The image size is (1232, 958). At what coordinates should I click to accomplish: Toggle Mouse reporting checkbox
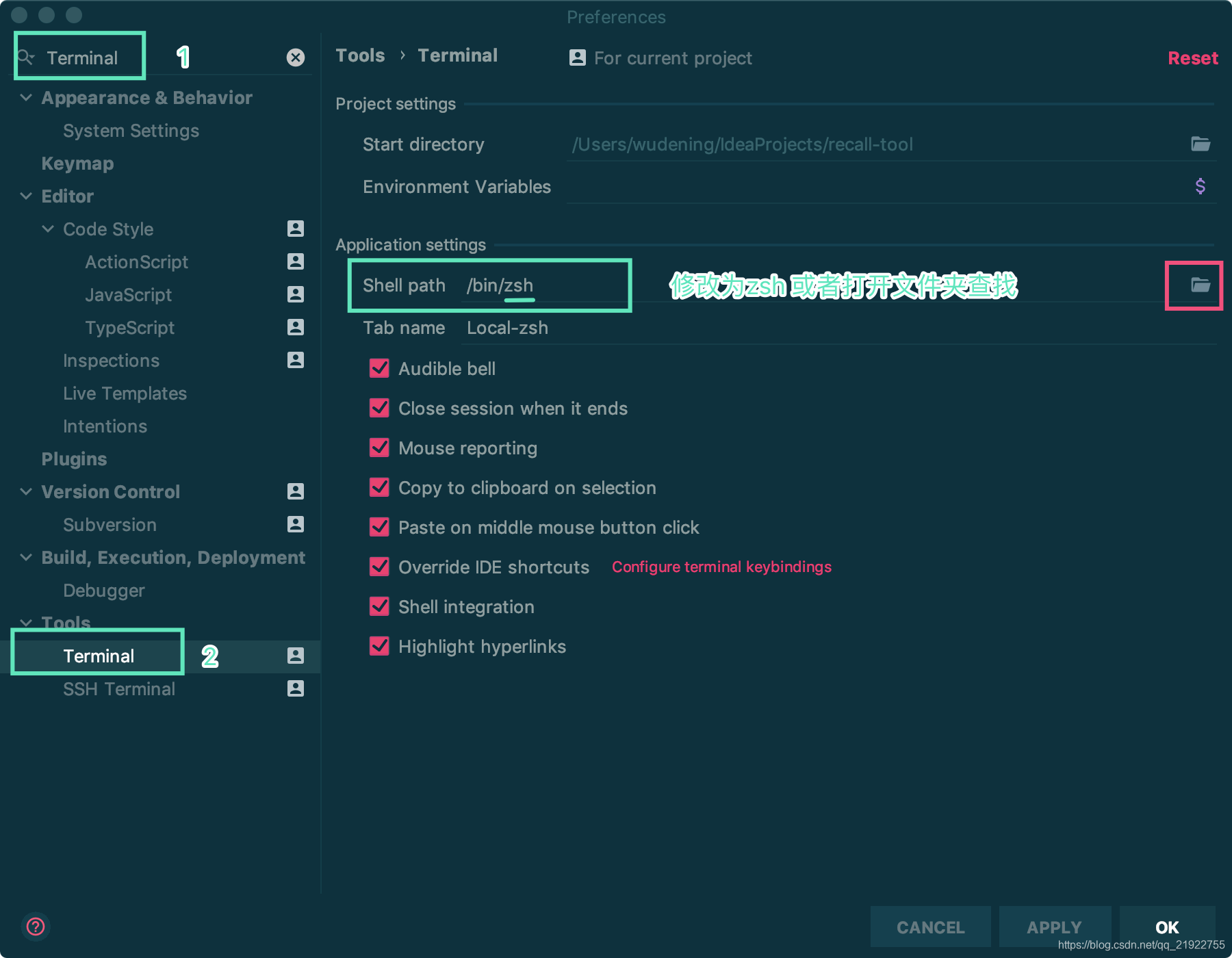[379, 448]
